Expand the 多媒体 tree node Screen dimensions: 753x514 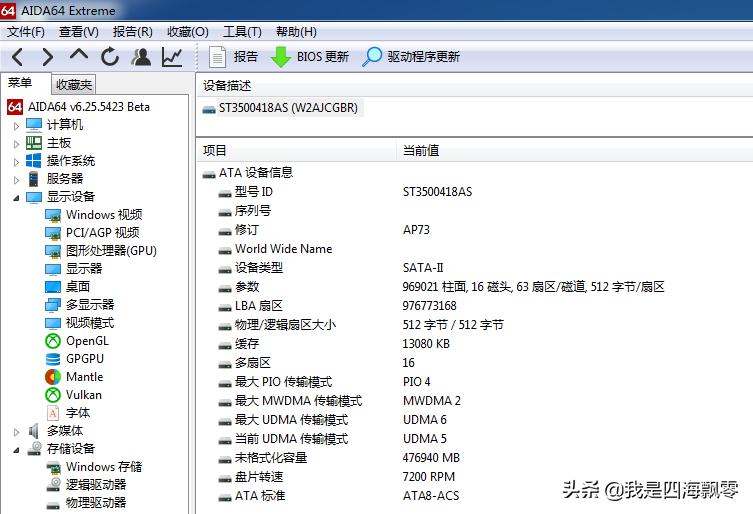(16, 432)
